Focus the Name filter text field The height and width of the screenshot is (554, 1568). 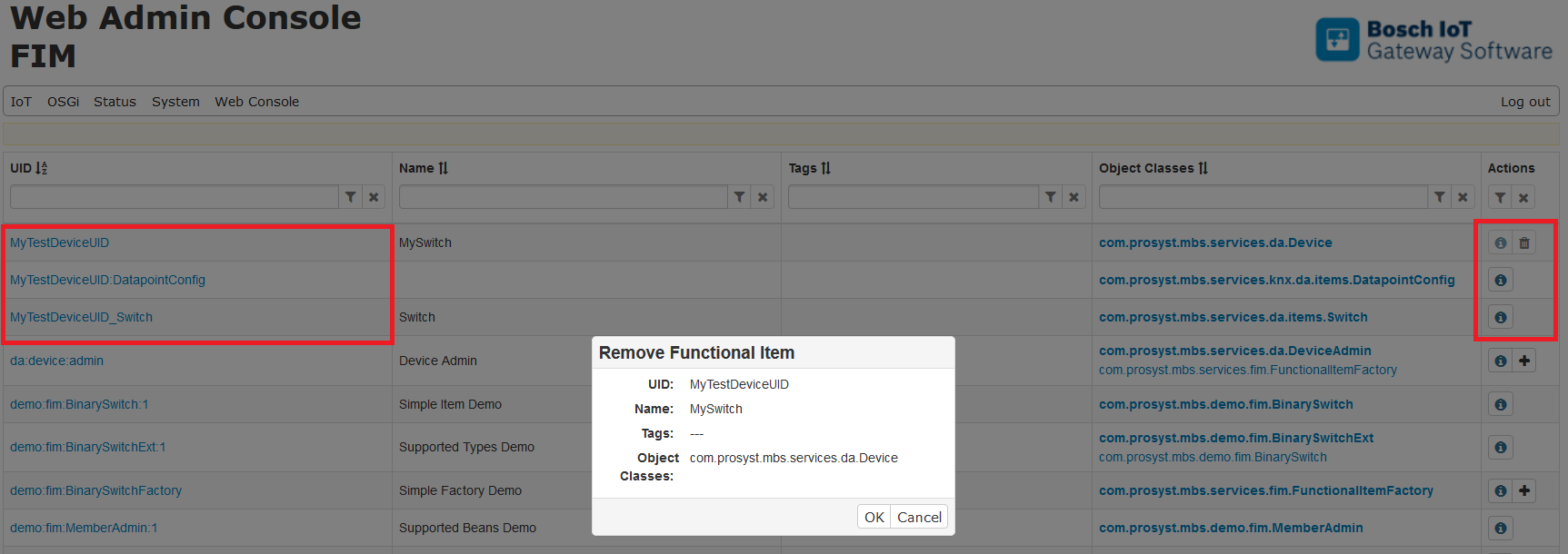tap(564, 197)
